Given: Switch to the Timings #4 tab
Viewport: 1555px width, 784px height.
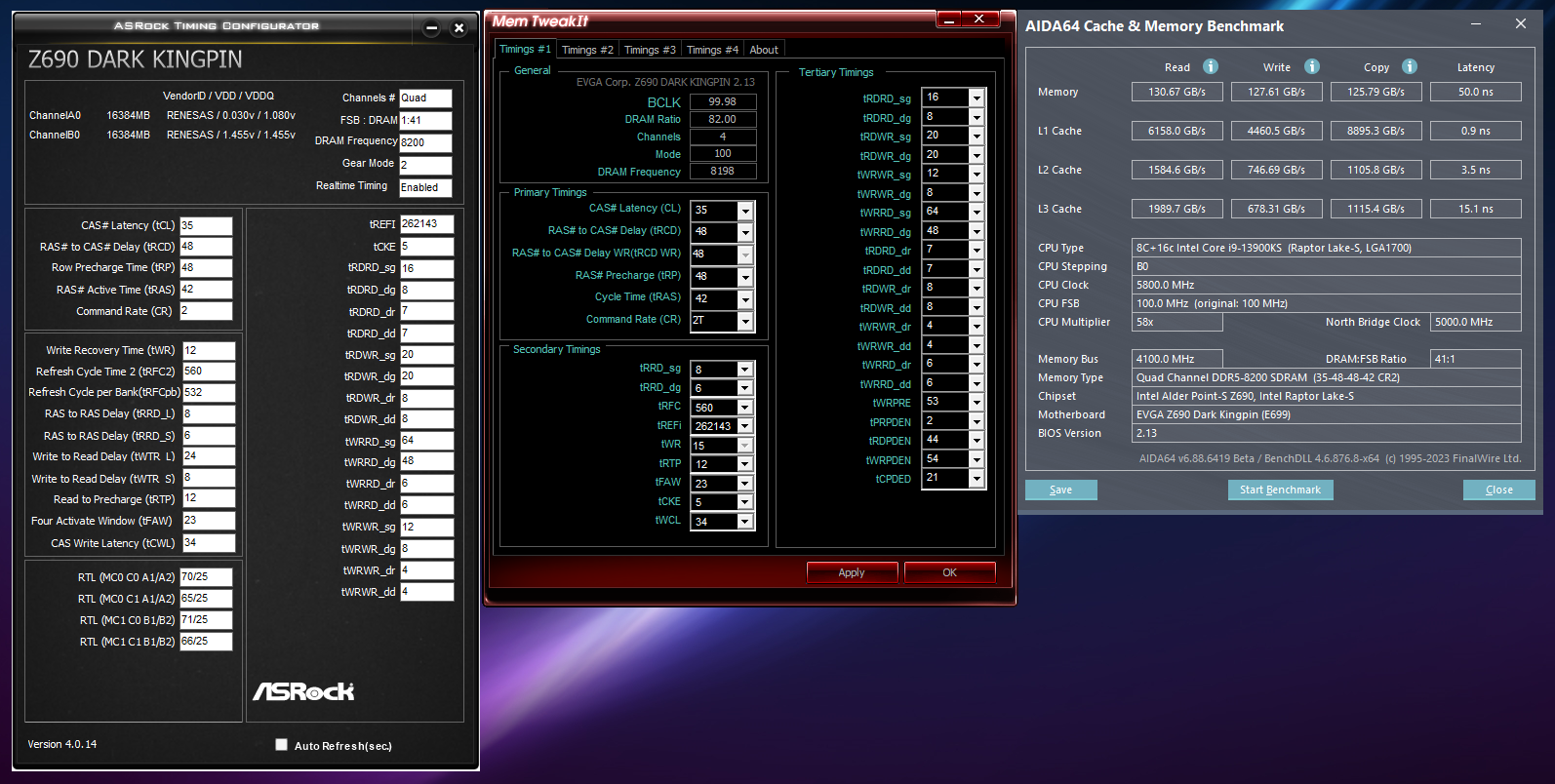Looking at the screenshot, I should pos(712,50).
